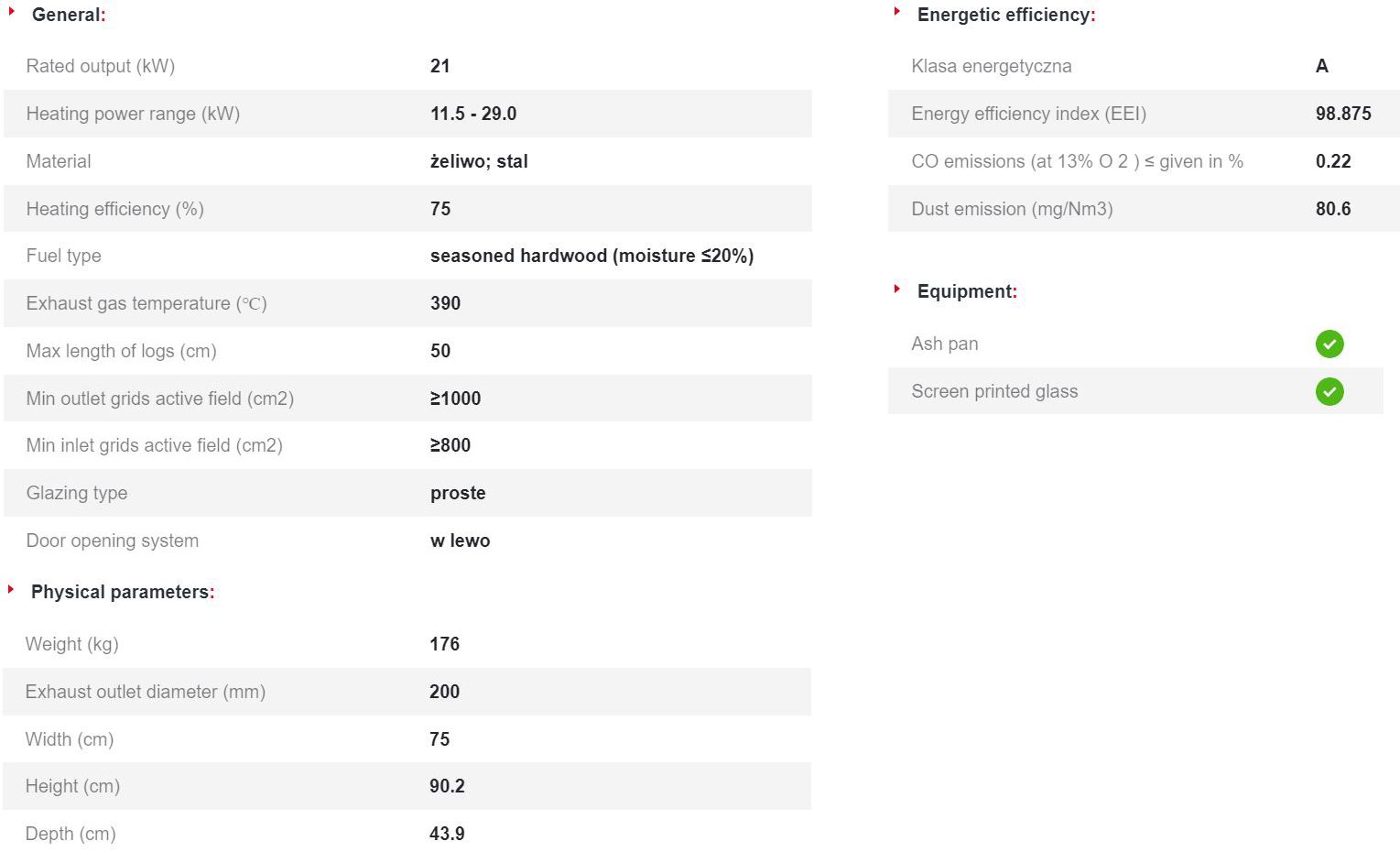Image resolution: width=1400 pixels, height=863 pixels.
Task: Click the Heating power range row label
Action: pyautogui.click(x=133, y=115)
